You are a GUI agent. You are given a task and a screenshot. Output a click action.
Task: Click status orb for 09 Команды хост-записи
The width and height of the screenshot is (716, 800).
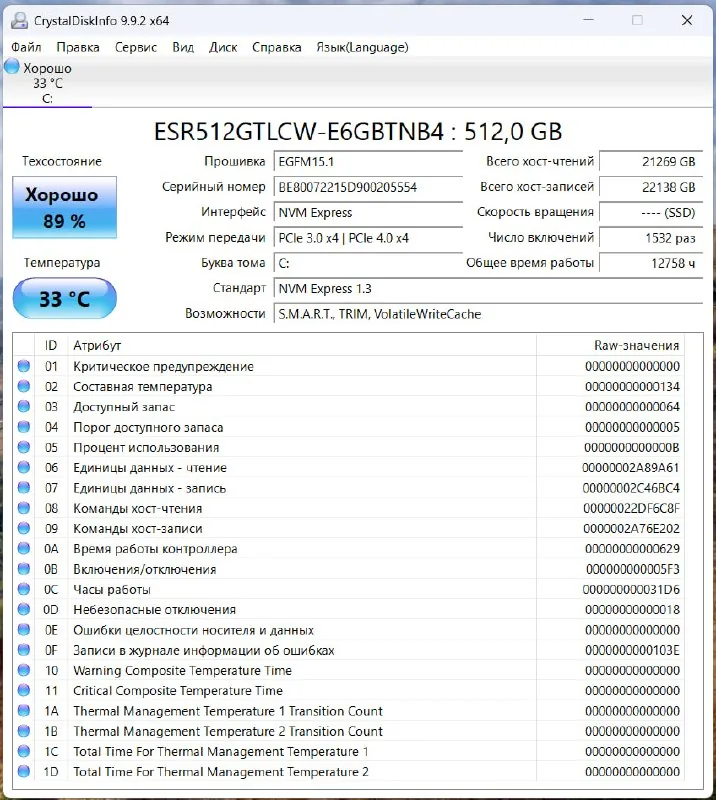[23, 528]
